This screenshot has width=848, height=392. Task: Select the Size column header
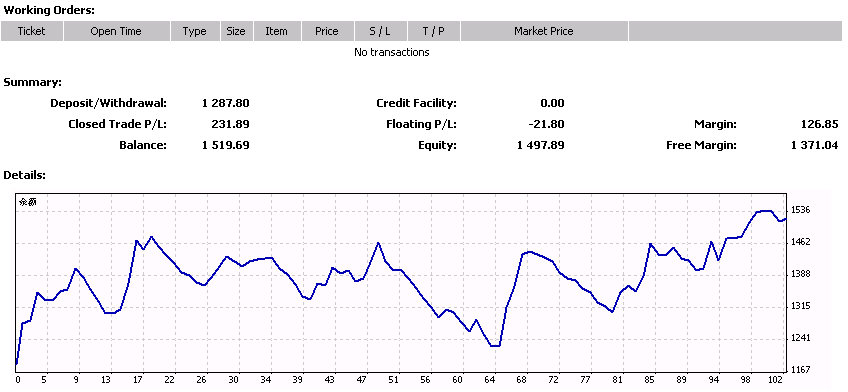(x=236, y=31)
